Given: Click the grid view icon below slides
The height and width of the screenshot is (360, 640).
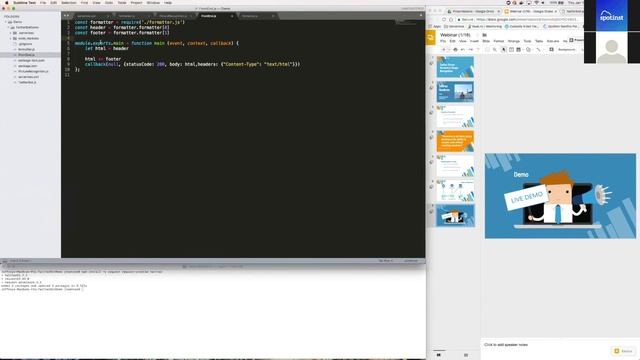Looking at the screenshot, I should 466,355.
